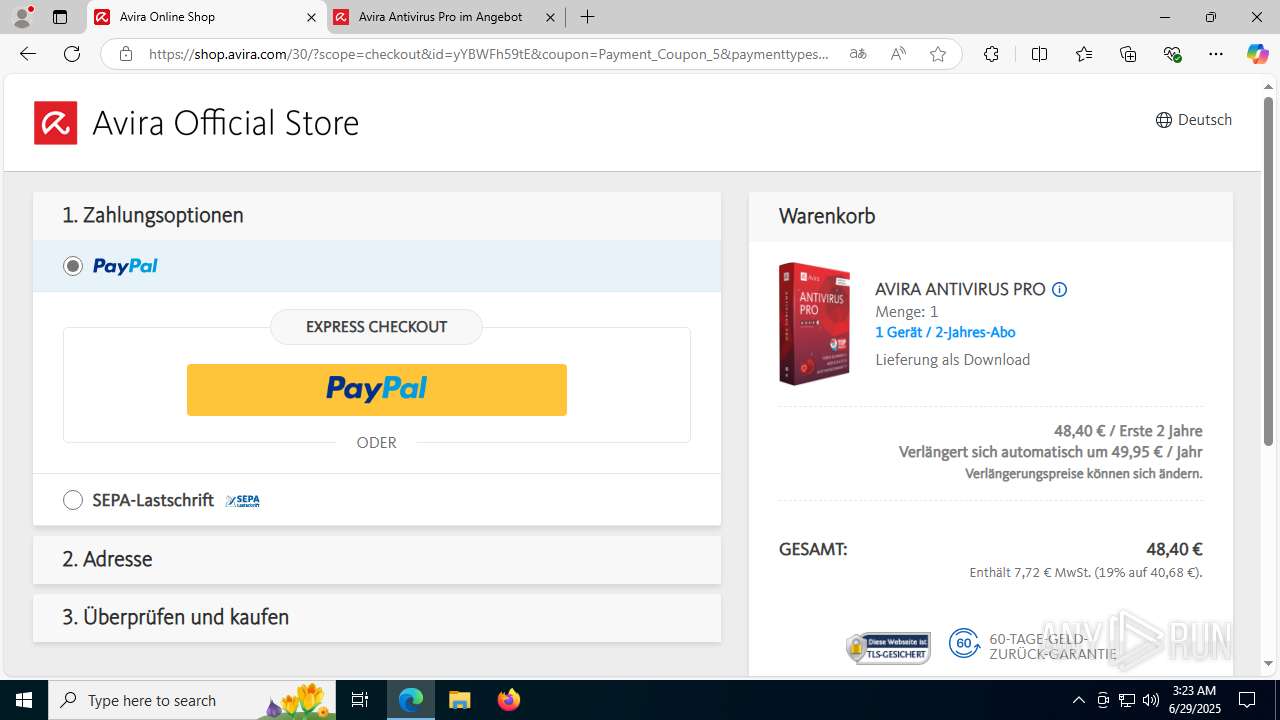The height and width of the screenshot is (720, 1280).
Task: Open the read aloud option
Action: (x=898, y=54)
